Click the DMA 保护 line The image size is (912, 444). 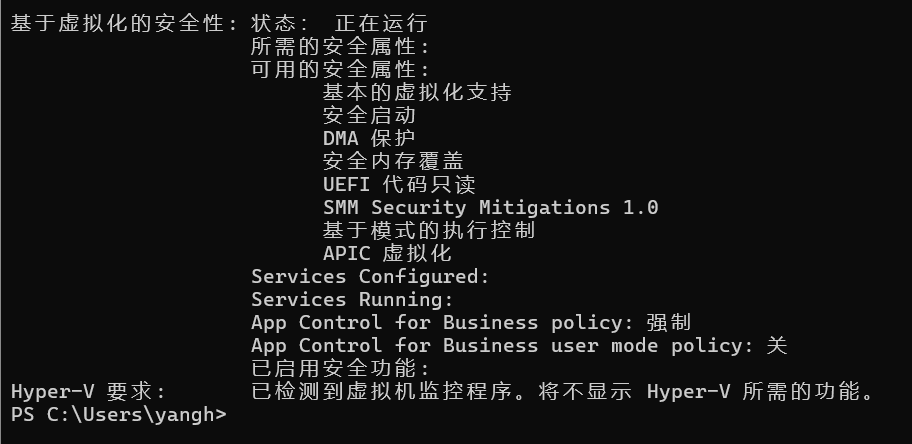[x=369, y=138]
